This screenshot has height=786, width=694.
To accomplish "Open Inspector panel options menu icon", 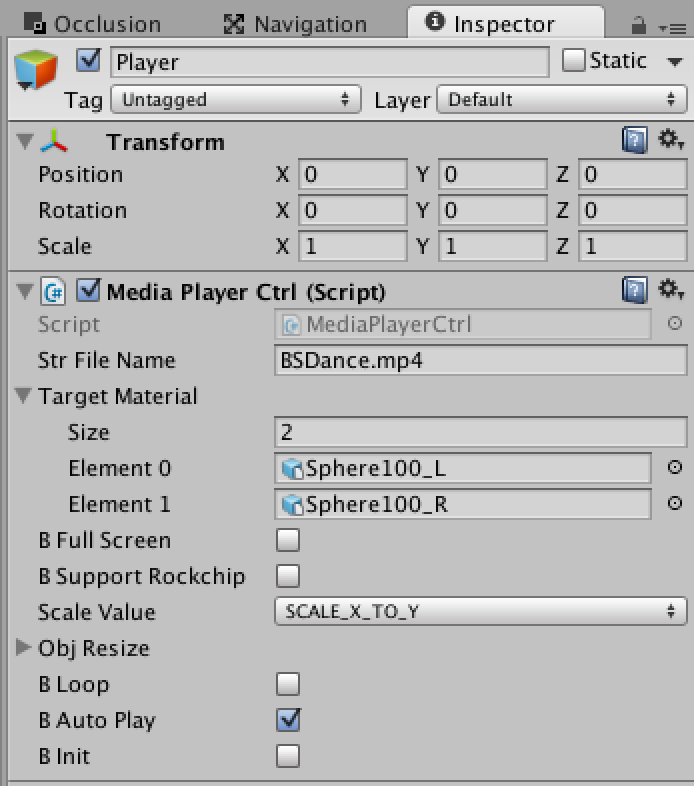I will click(x=672, y=29).
